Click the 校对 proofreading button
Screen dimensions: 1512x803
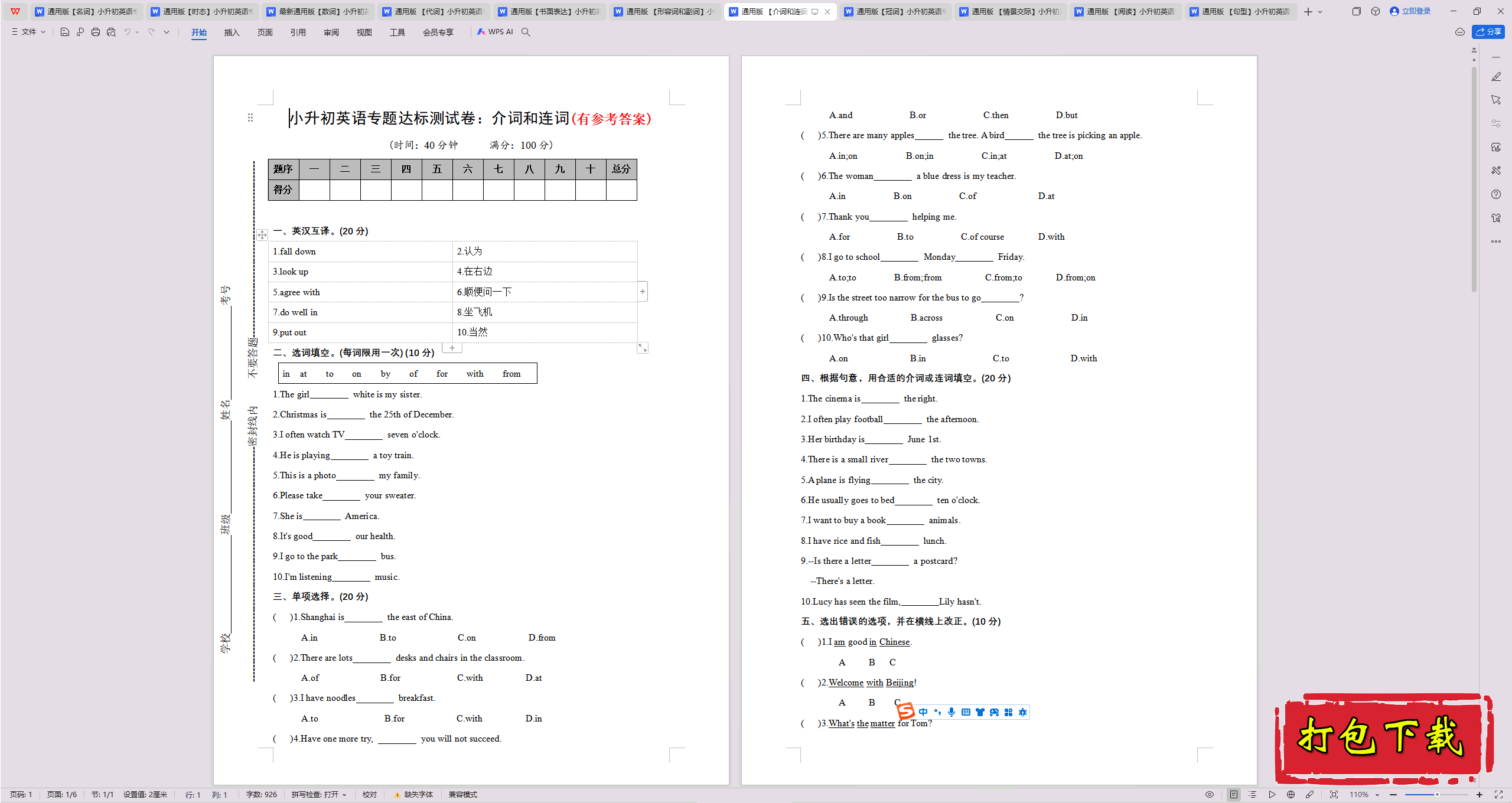(x=370, y=795)
